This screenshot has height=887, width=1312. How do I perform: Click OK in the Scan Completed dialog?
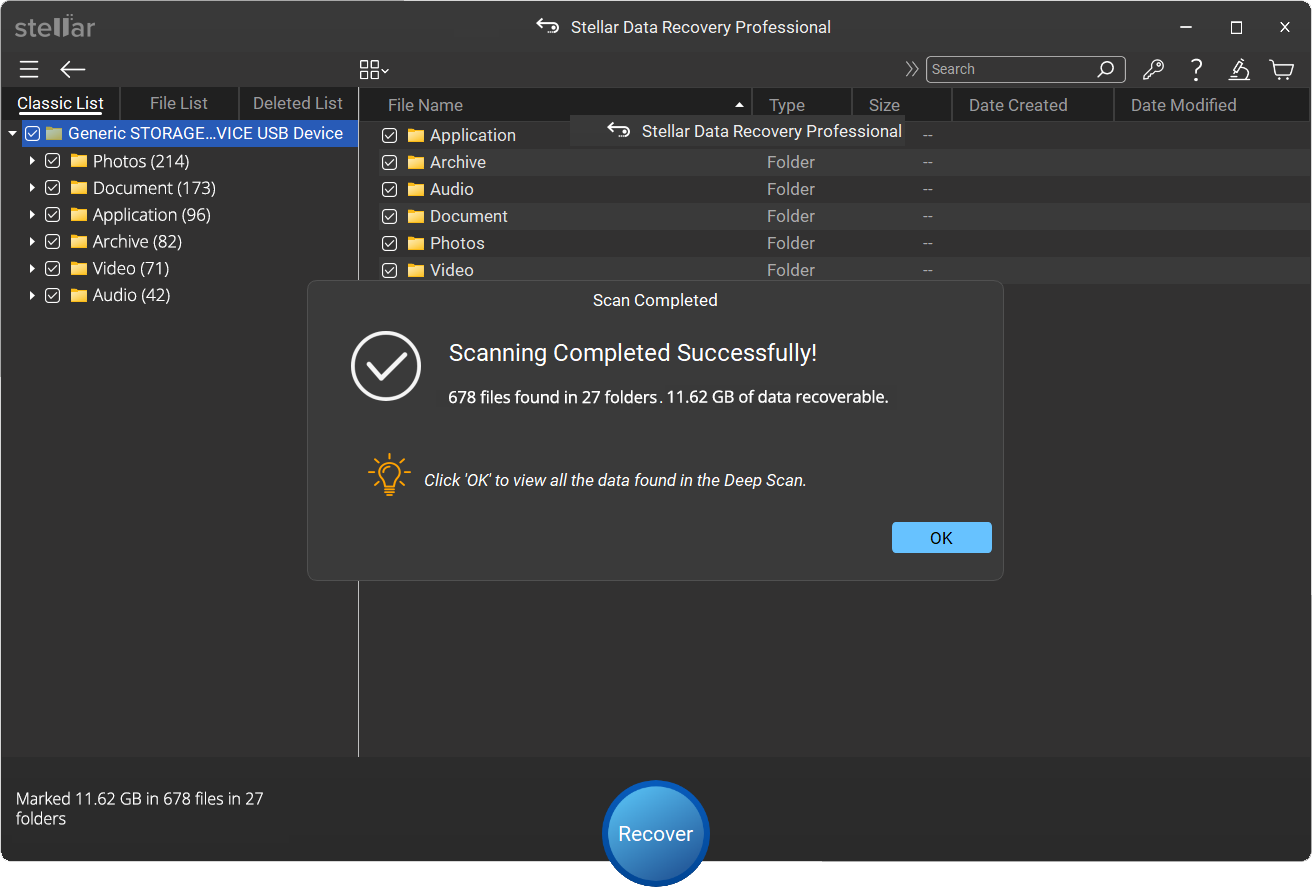pos(941,537)
